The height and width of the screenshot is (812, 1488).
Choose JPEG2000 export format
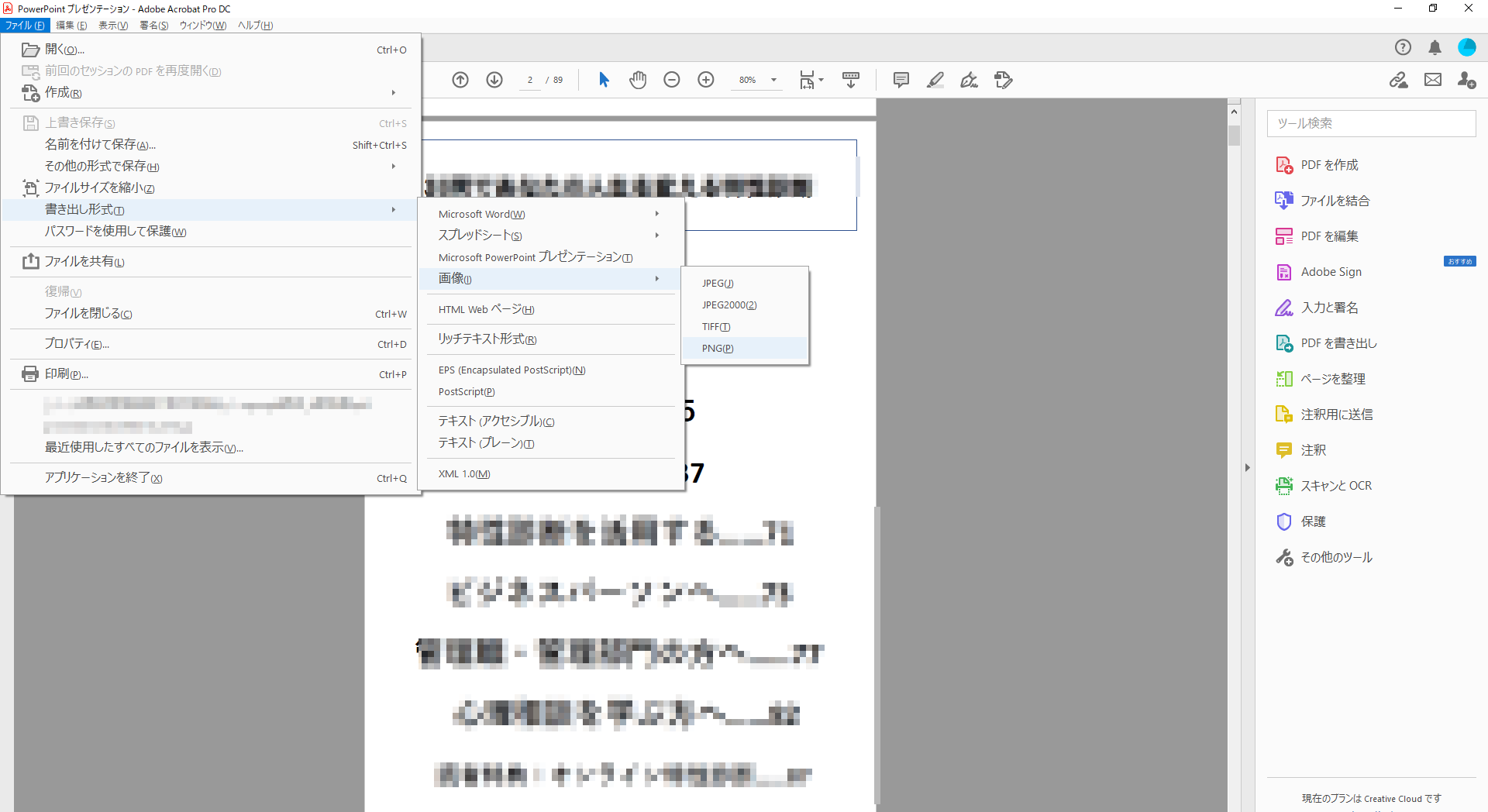click(x=744, y=305)
